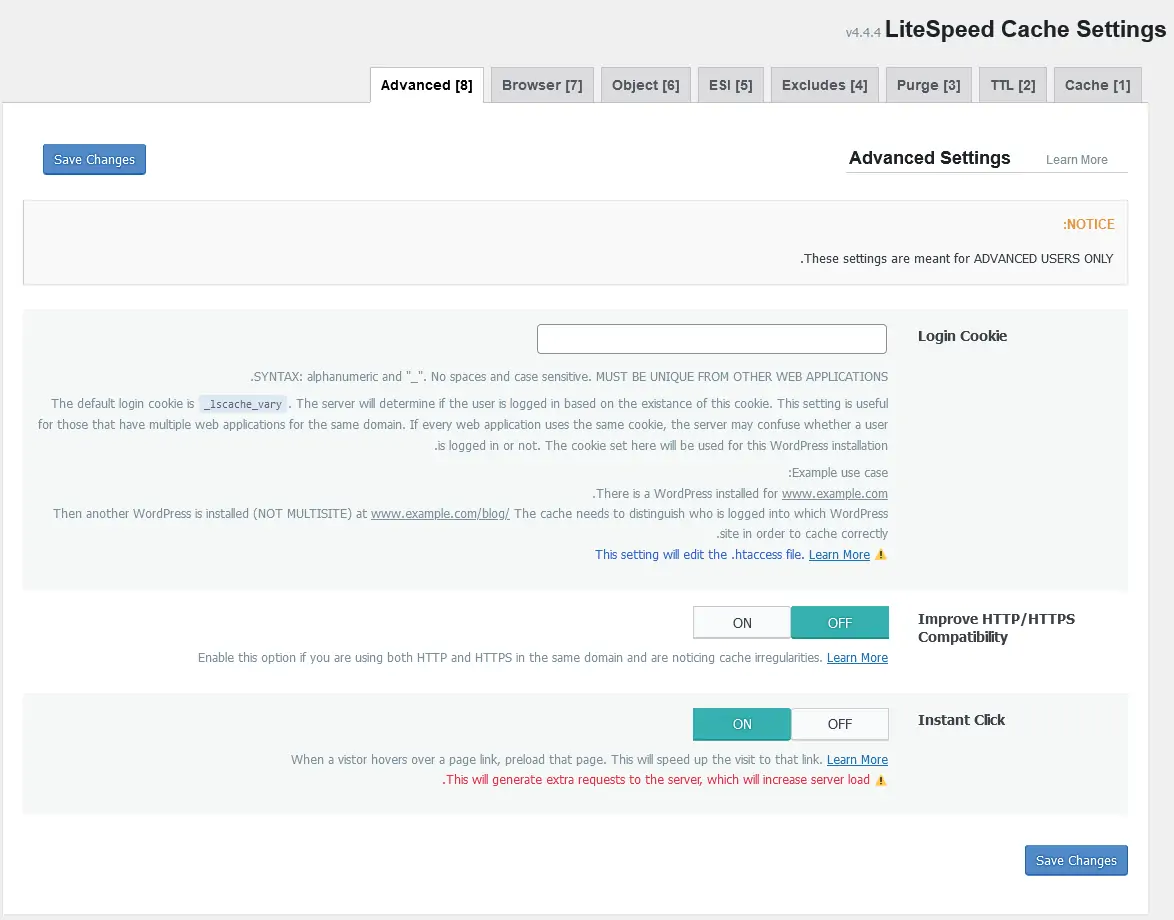Click the _lscache_vary code text
The height and width of the screenshot is (920, 1174).
[243, 404]
